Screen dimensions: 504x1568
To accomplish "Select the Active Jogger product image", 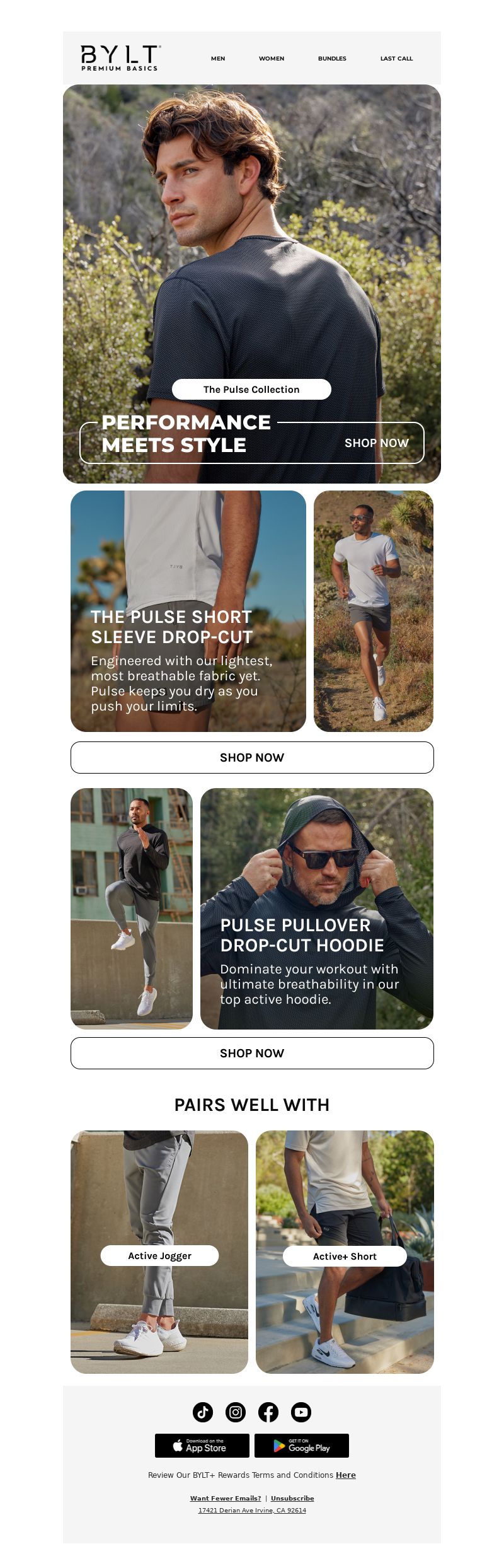I will click(159, 1252).
